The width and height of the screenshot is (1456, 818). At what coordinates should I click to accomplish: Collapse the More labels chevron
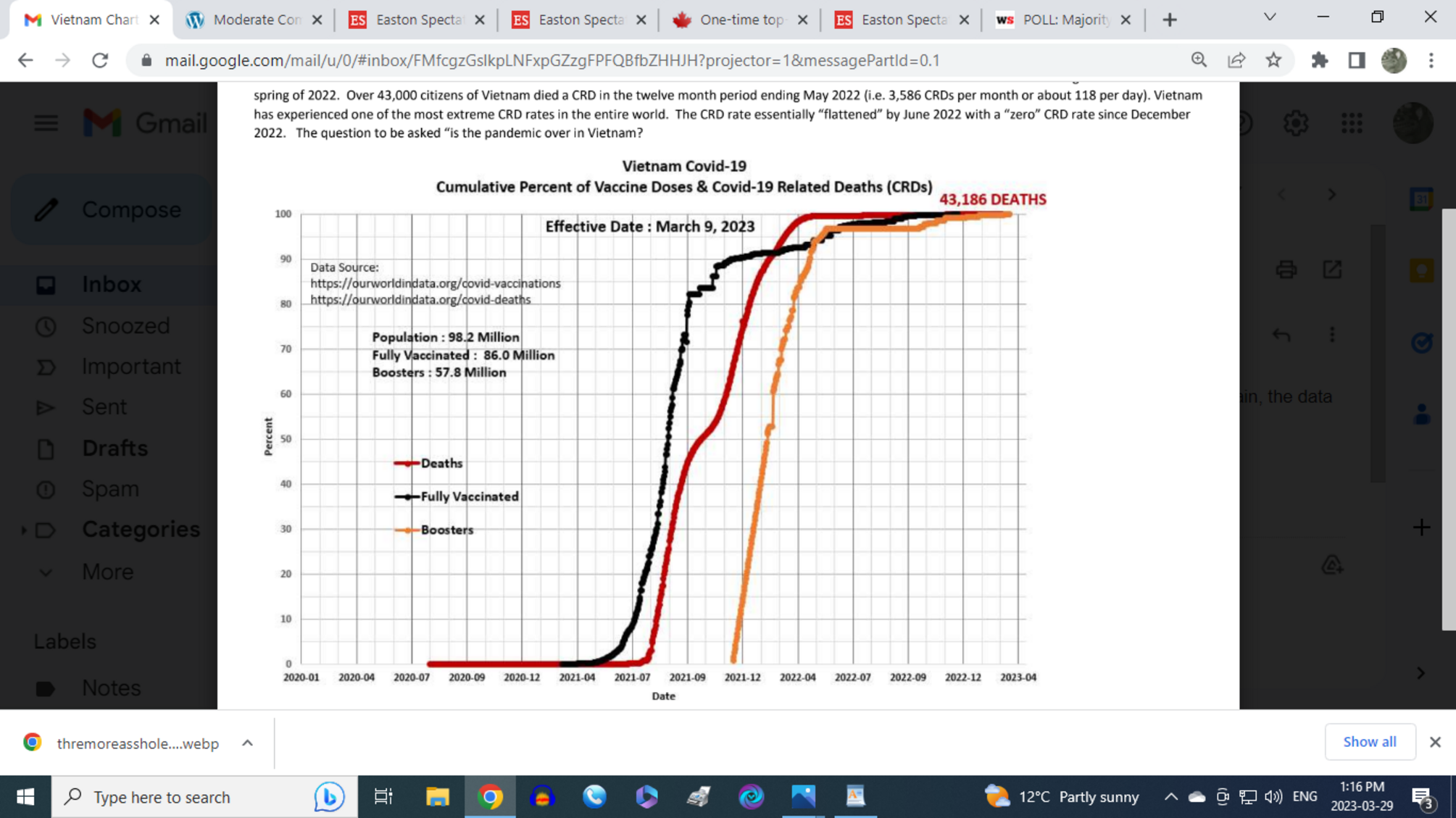click(x=46, y=572)
